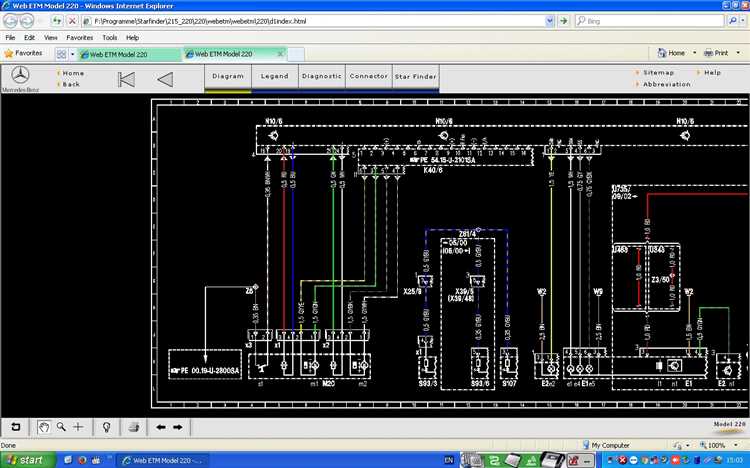Click the Mercedes-Benz star logo
The height and width of the screenshot is (468, 750).
[19, 75]
